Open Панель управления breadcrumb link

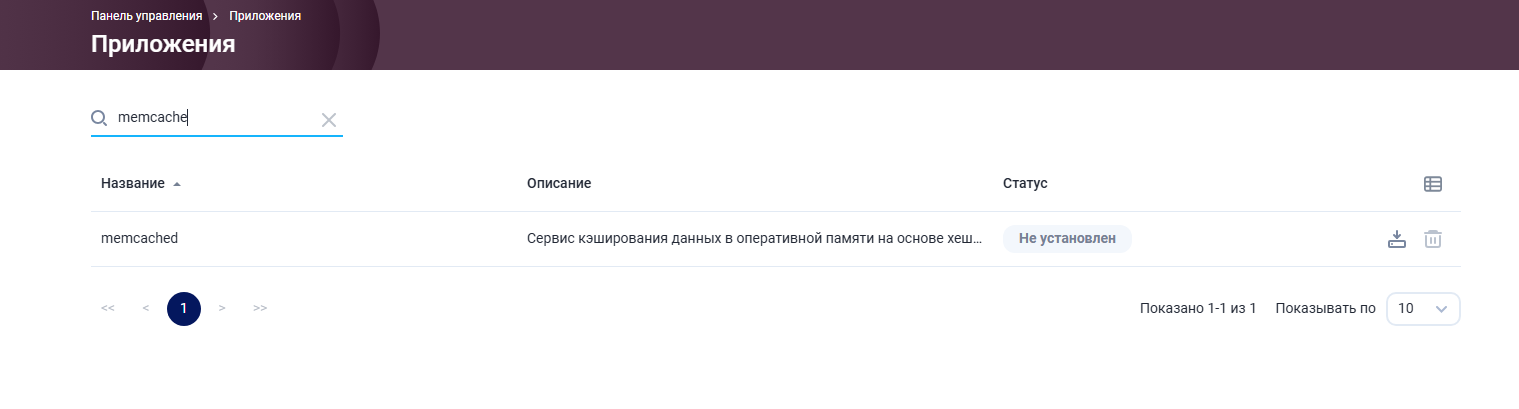coord(147,16)
